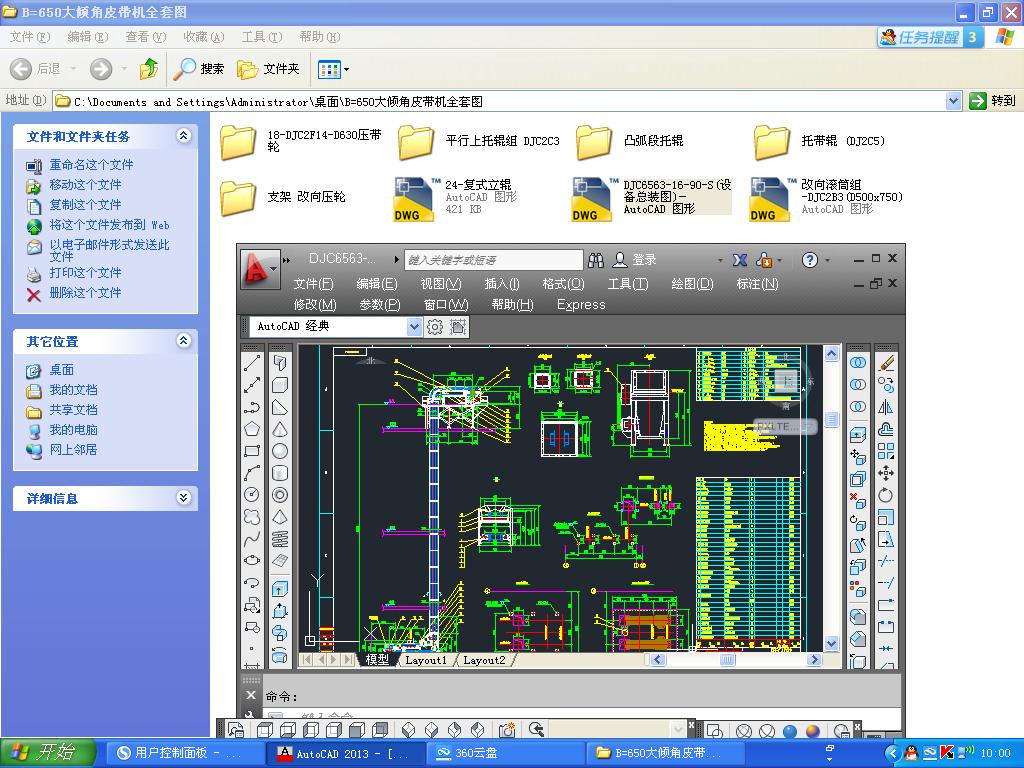
Task: Select the Erase tool in modify toolbar
Action: pyautogui.click(x=885, y=363)
